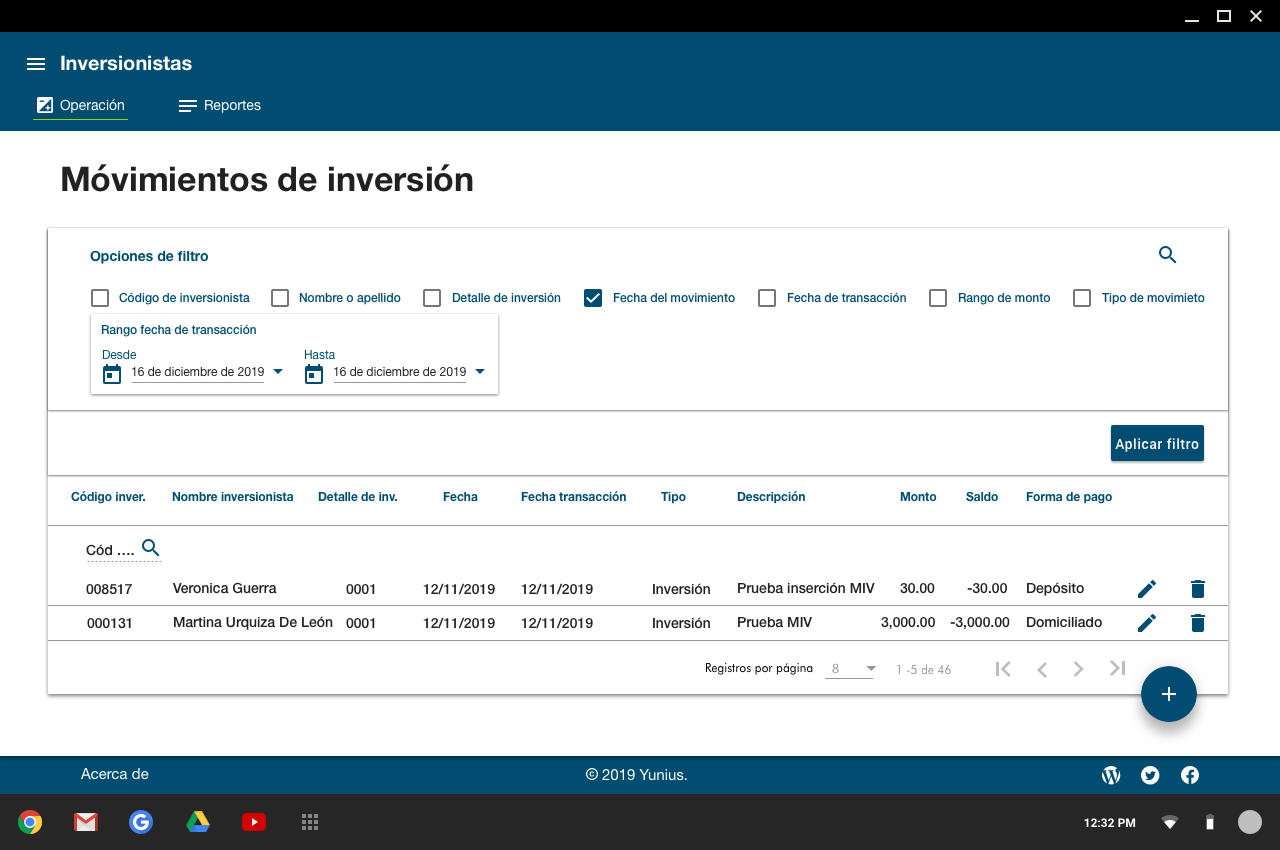Click the Acerca de footer link
The height and width of the screenshot is (850, 1280).
115,774
